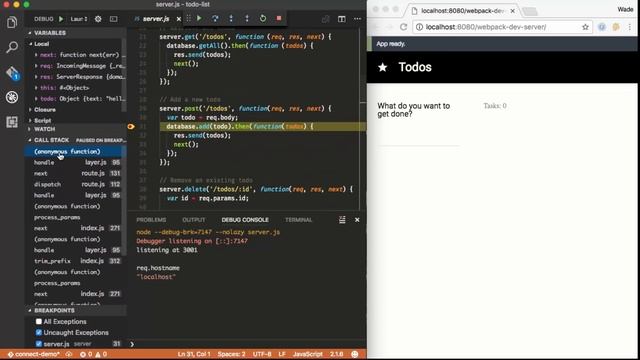Disable Uncaught Exceptions checkbox
This screenshot has height=360, width=640.
pyautogui.click(x=39, y=333)
